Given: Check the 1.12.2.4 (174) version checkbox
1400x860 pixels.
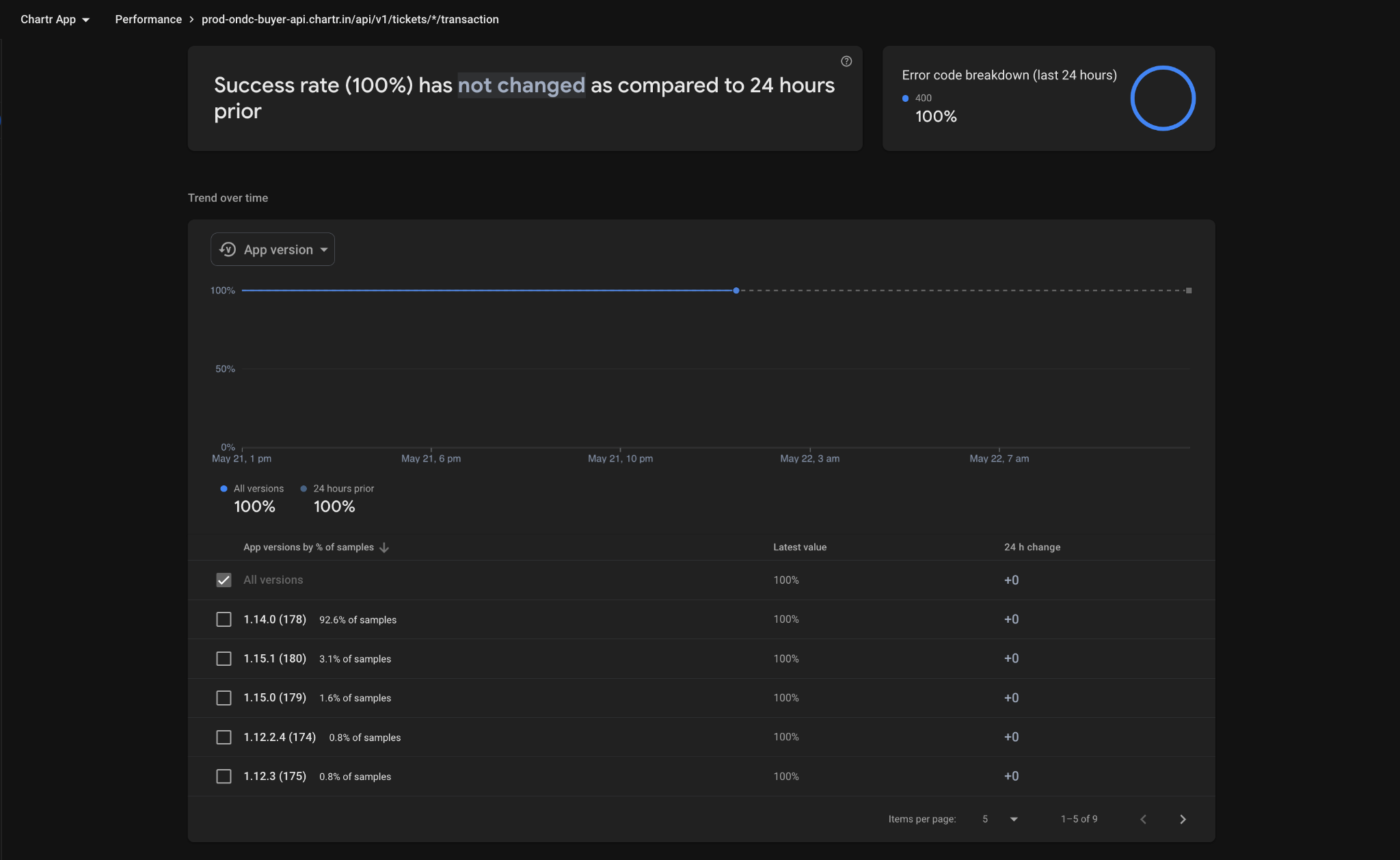Looking at the screenshot, I should (224, 737).
